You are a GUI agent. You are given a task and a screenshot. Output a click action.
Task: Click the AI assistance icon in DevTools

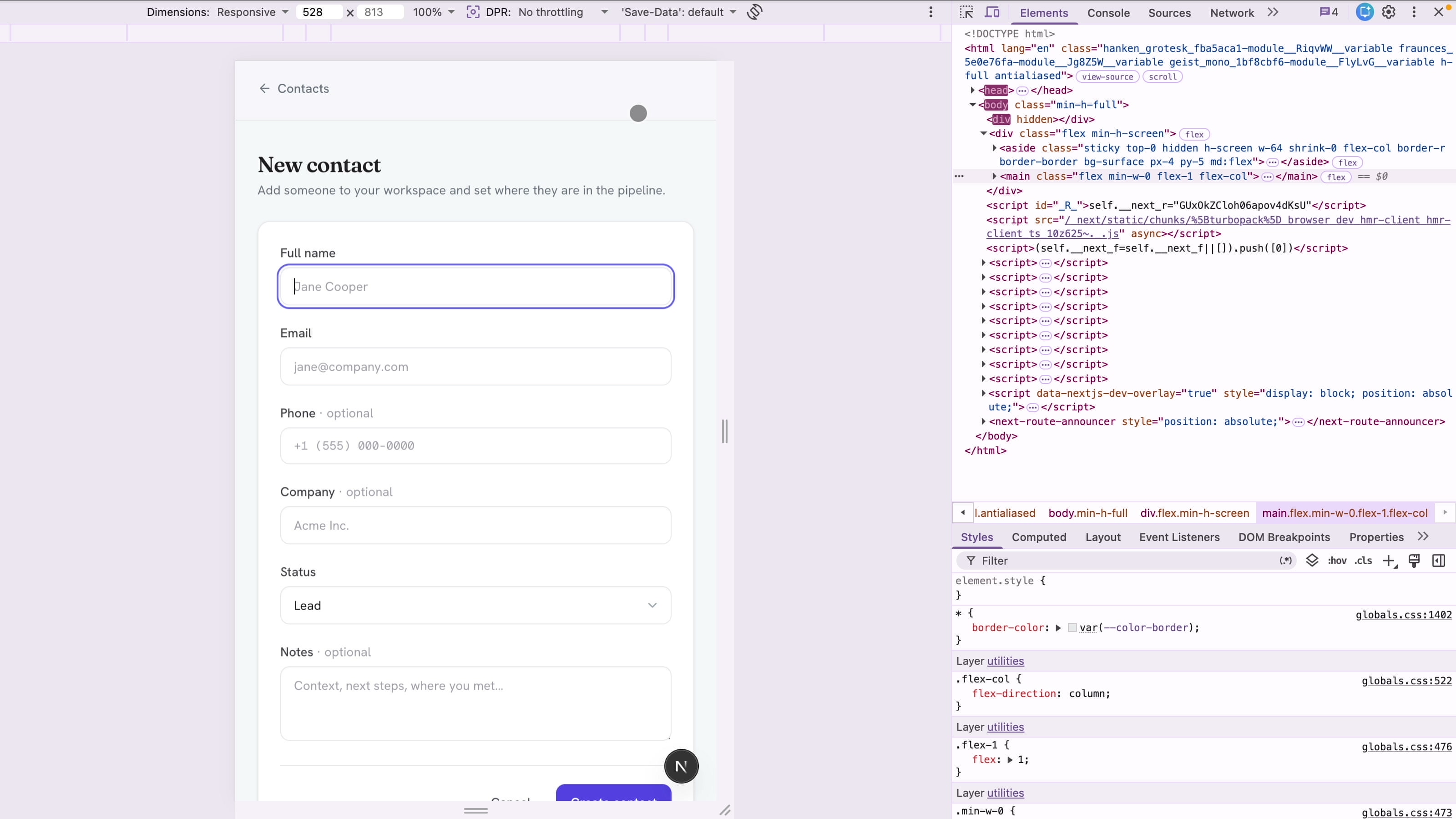coord(1365,12)
